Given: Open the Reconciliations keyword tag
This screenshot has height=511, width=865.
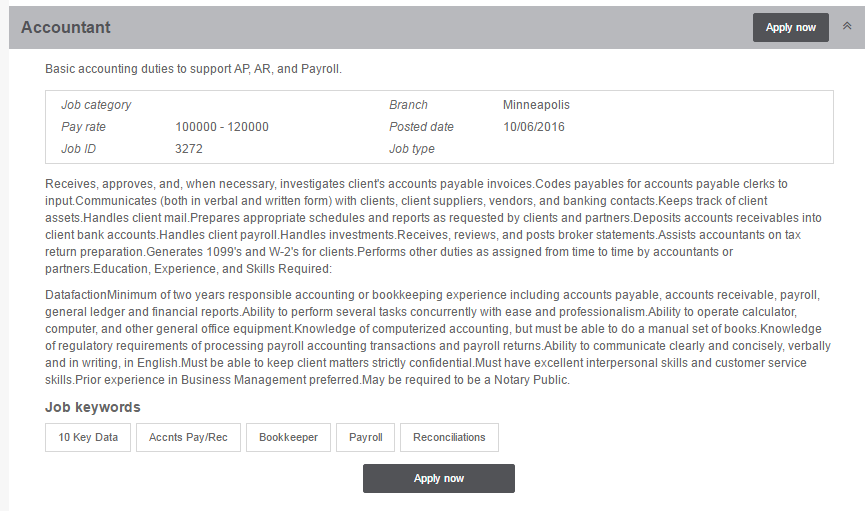Looking at the screenshot, I should [449, 438].
